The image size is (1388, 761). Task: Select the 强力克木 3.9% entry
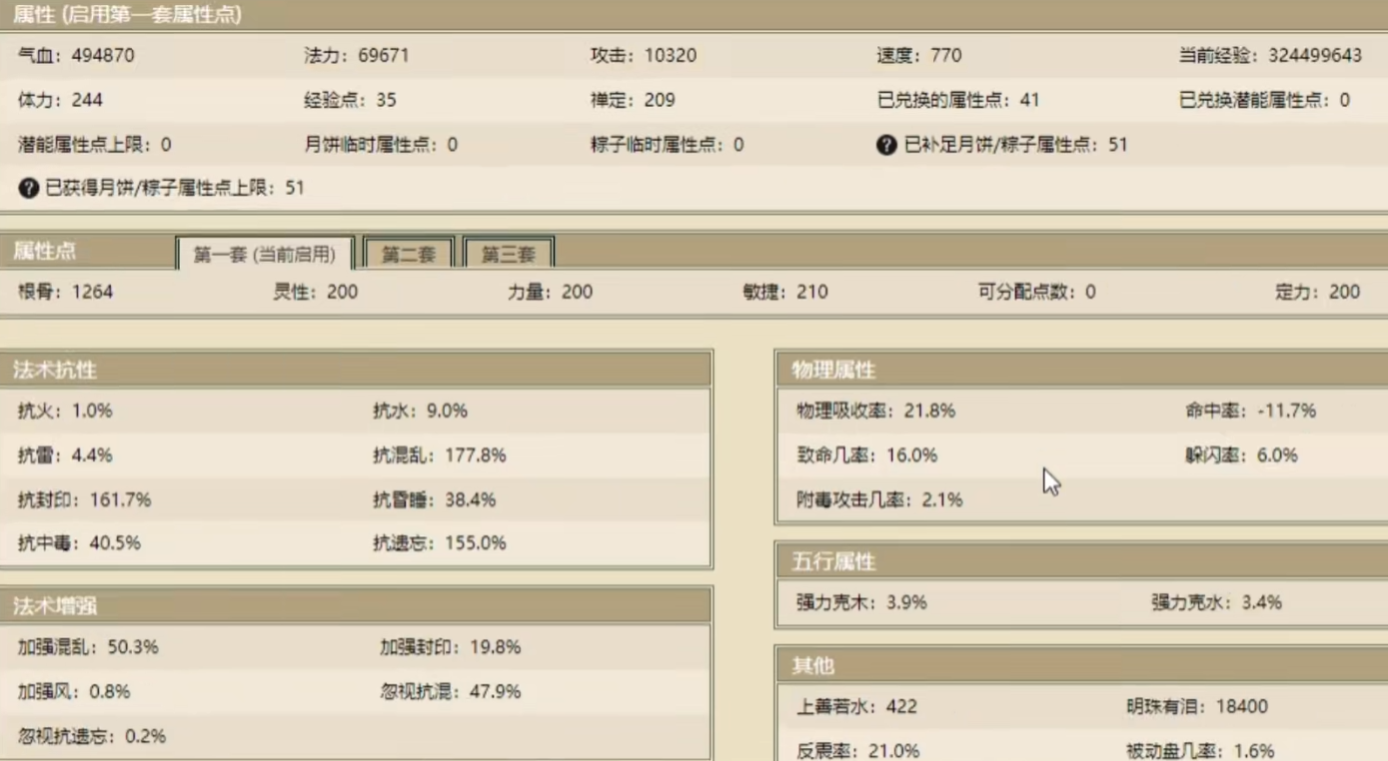(x=862, y=603)
